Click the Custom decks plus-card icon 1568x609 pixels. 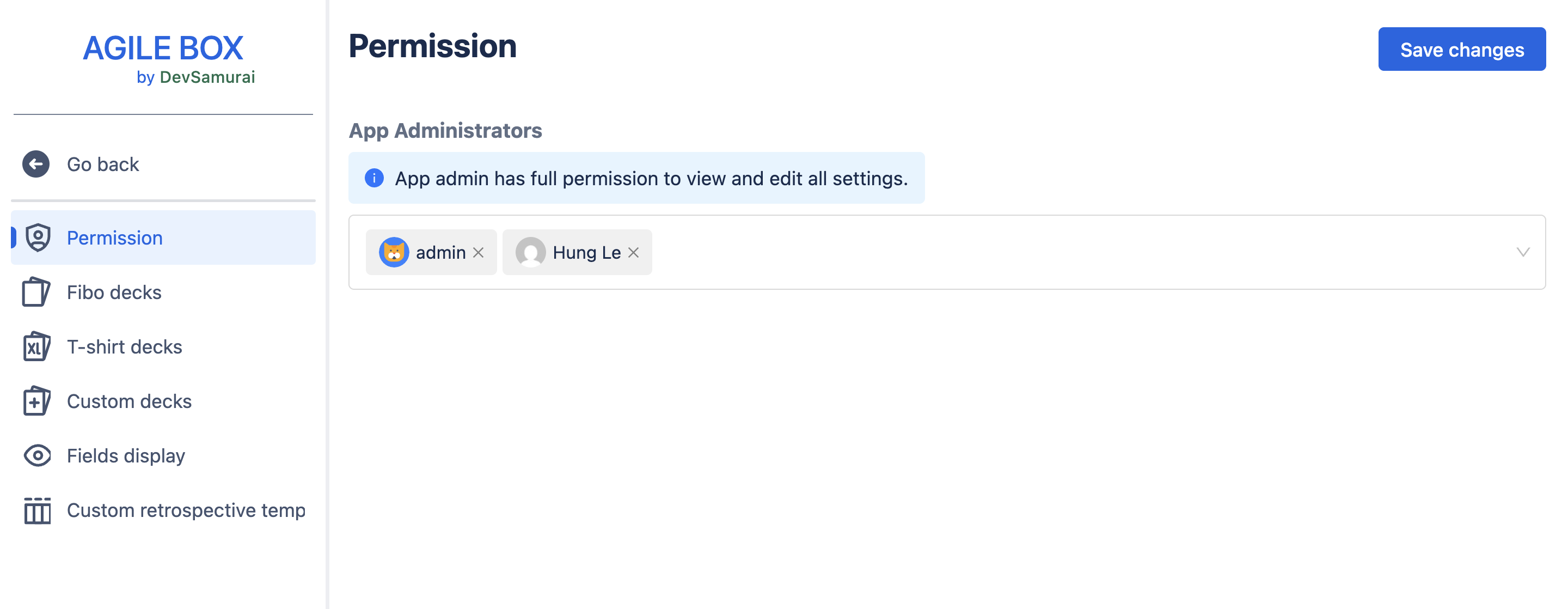pyautogui.click(x=36, y=401)
